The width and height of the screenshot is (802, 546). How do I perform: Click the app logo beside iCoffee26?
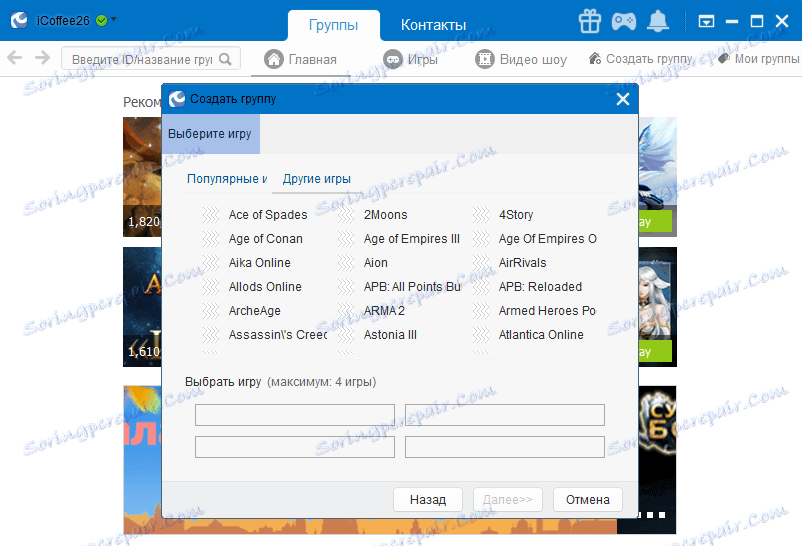pyautogui.click(x=19, y=20)
